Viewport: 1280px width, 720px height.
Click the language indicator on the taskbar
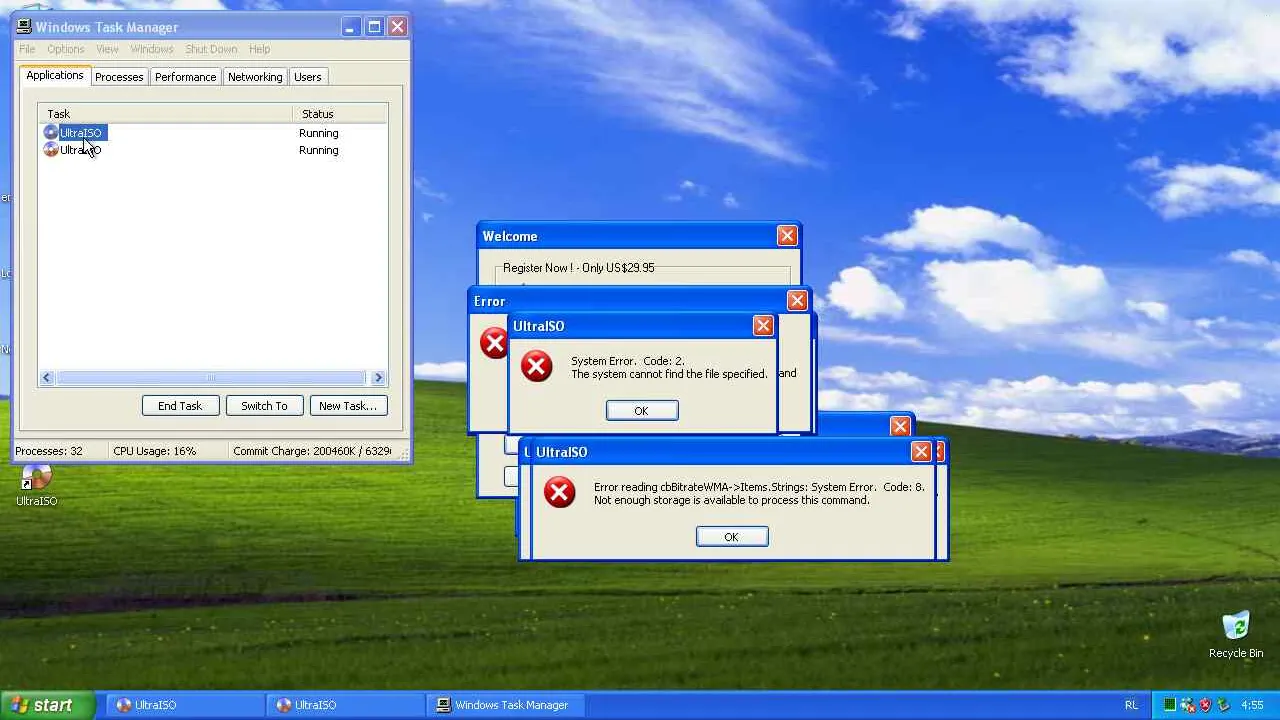coord(1131,705)
